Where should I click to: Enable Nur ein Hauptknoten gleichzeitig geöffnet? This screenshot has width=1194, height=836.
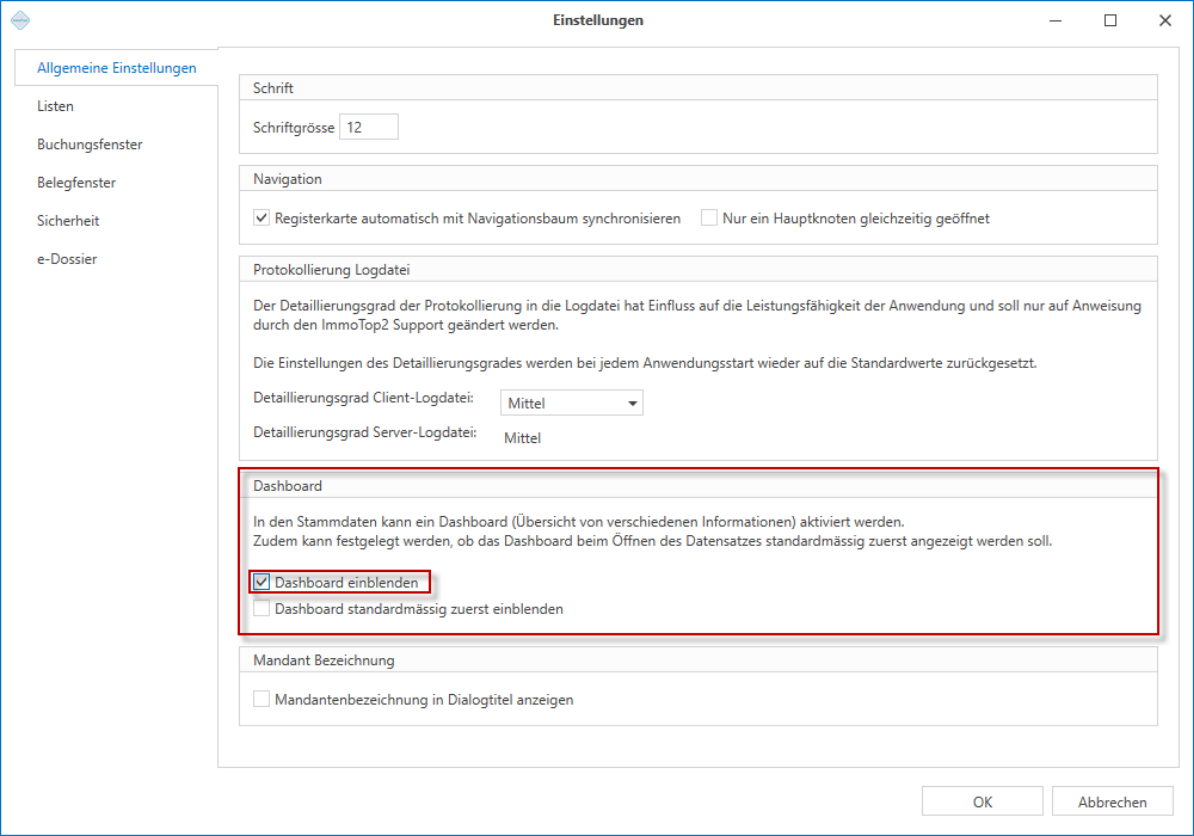(709, 218)
